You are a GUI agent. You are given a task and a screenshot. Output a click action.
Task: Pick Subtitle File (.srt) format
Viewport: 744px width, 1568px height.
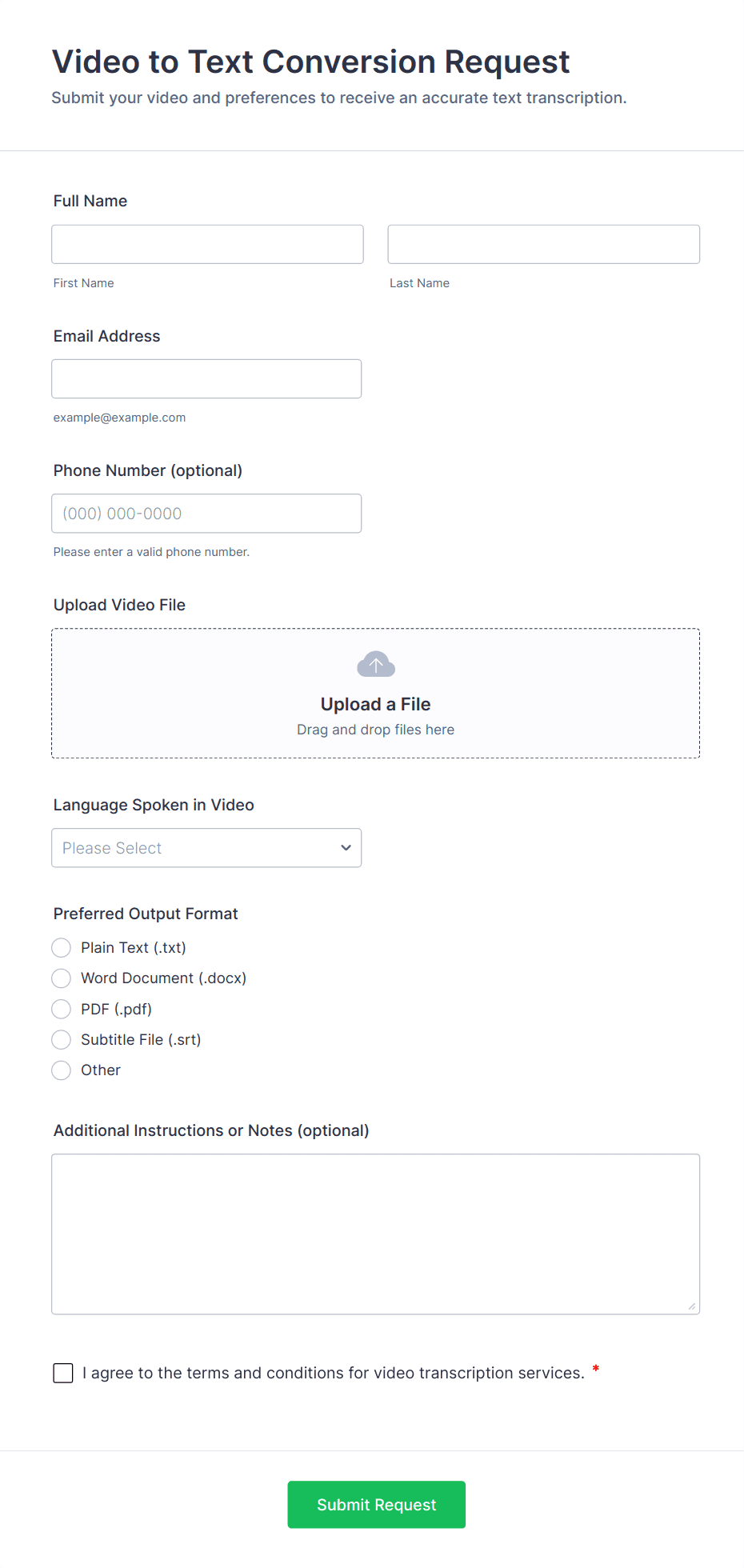click(x=62, y=1040)
